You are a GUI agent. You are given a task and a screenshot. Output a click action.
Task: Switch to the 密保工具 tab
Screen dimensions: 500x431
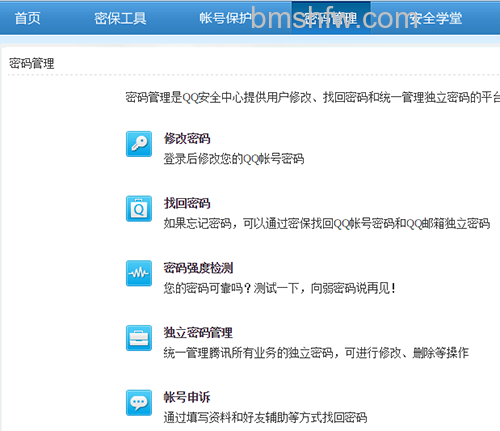point(120,18)
